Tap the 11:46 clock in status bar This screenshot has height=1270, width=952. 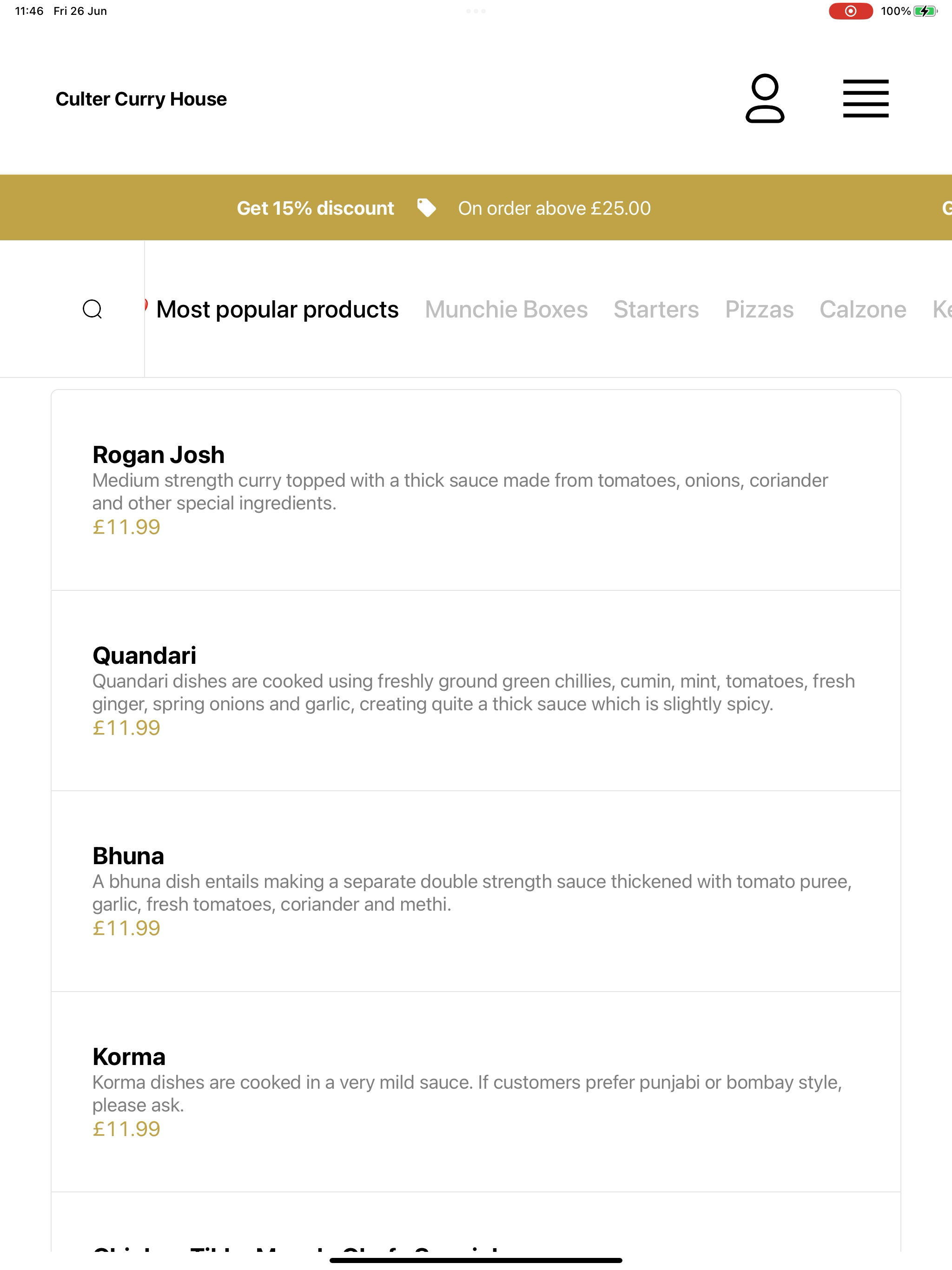[29, 11]
